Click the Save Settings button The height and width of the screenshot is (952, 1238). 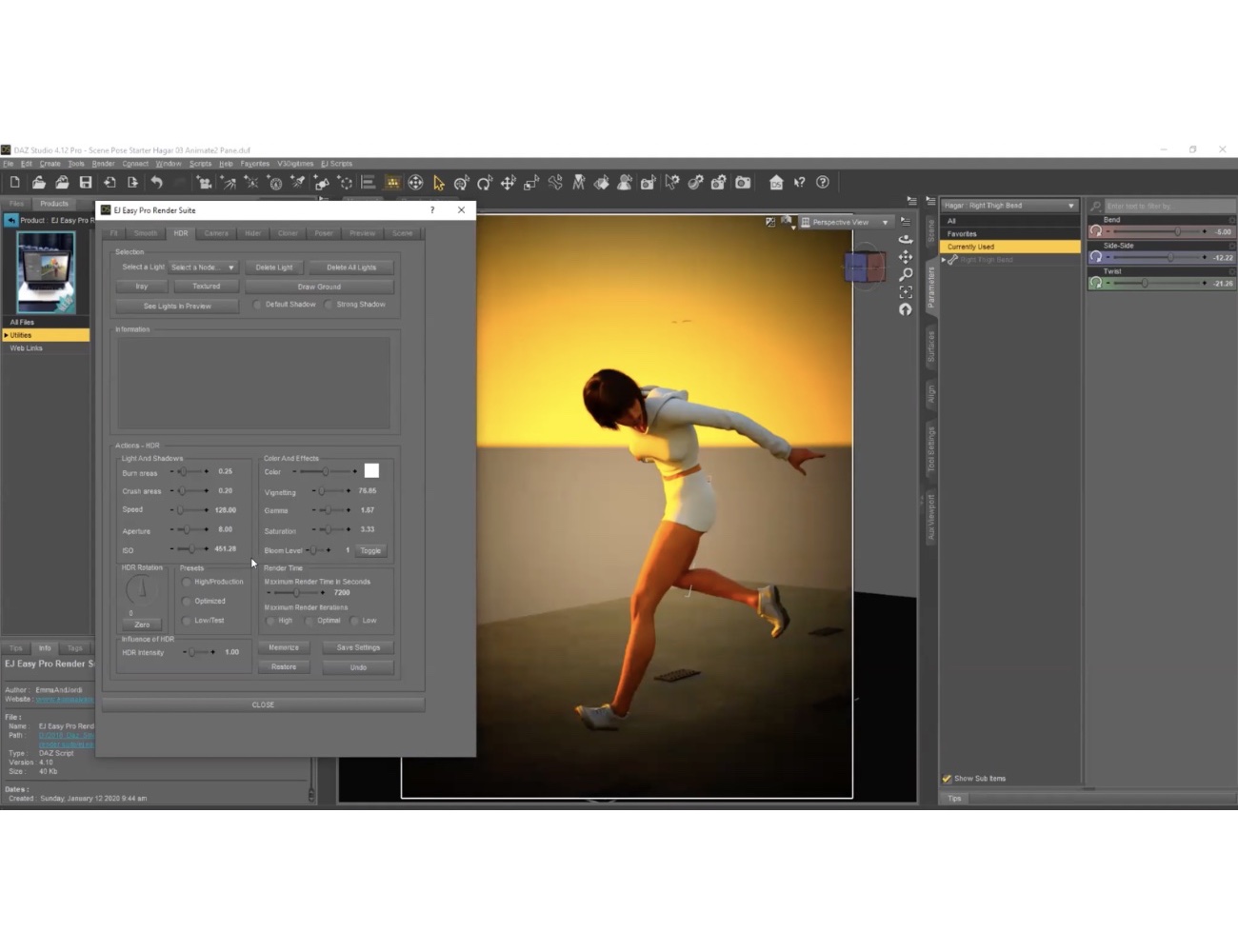click(x=357, y=646)
